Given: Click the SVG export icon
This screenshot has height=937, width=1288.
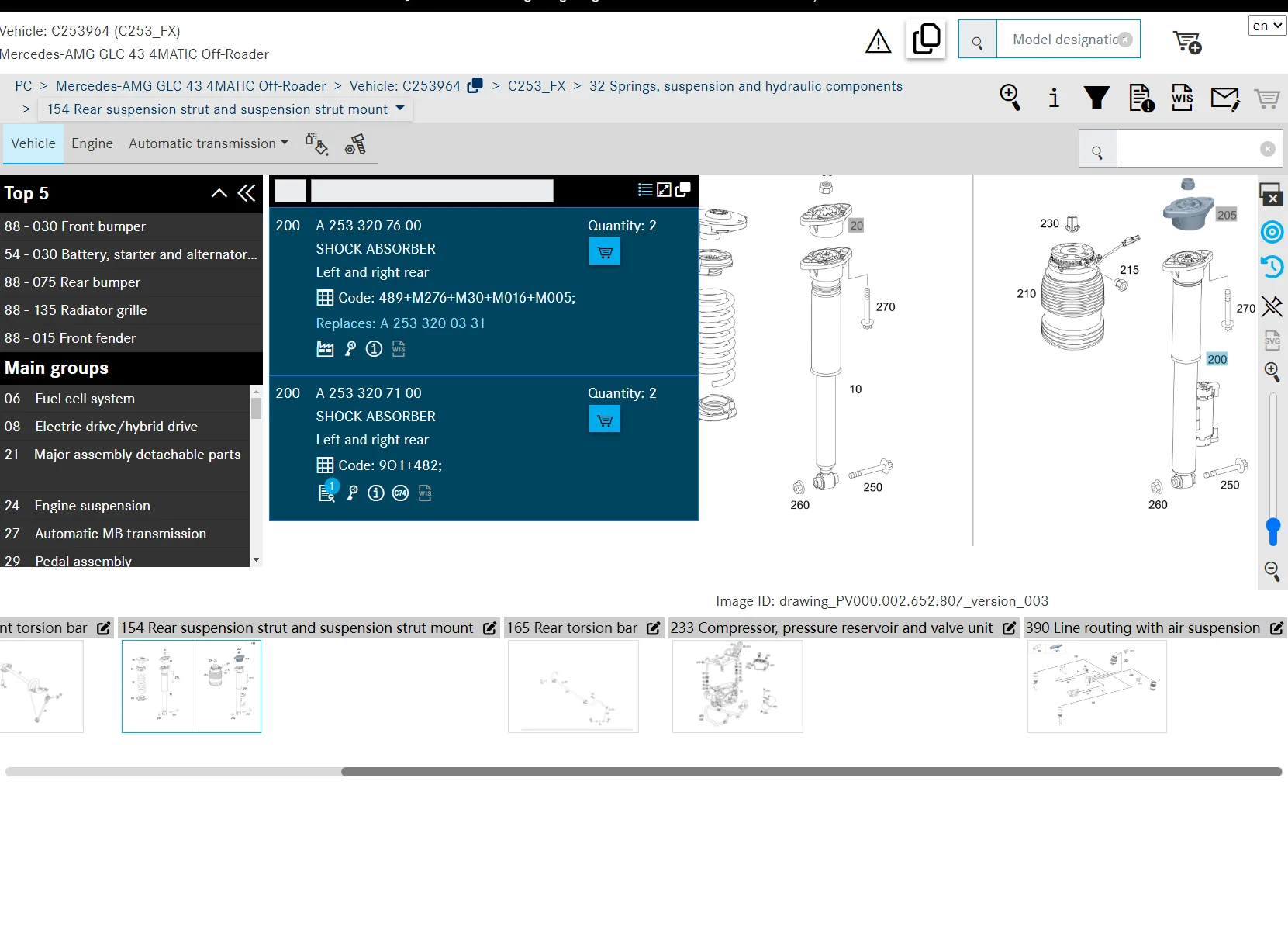Looking at the screenshot, I should click(1272, 340).
